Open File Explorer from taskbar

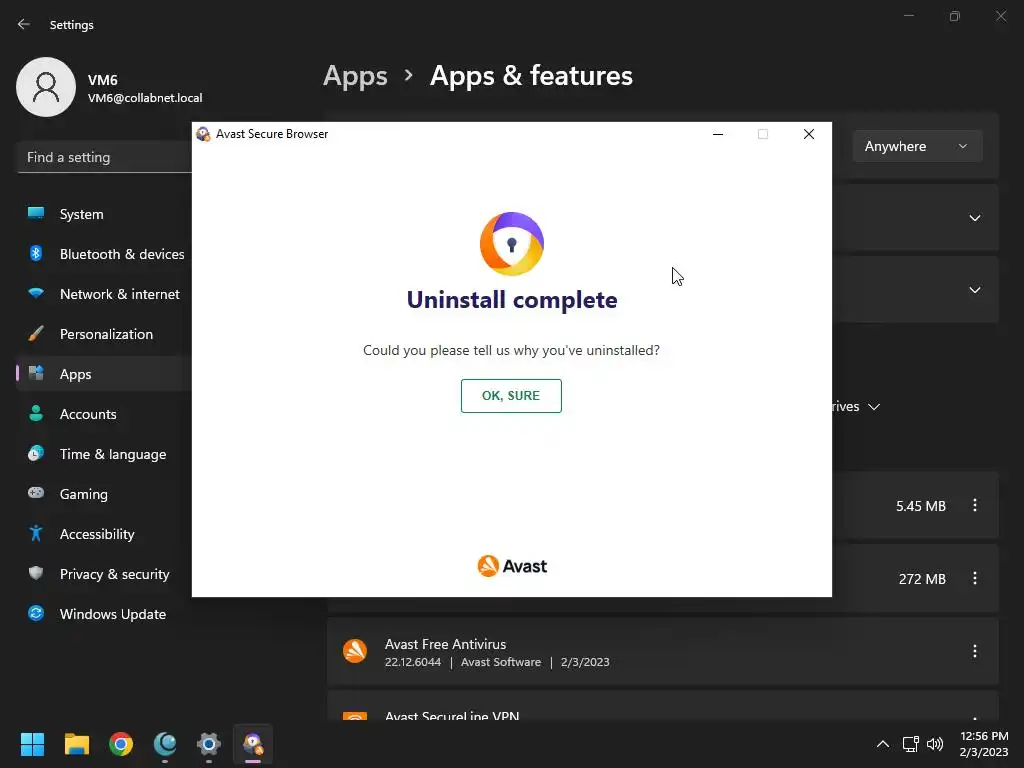tap(76, 744)
